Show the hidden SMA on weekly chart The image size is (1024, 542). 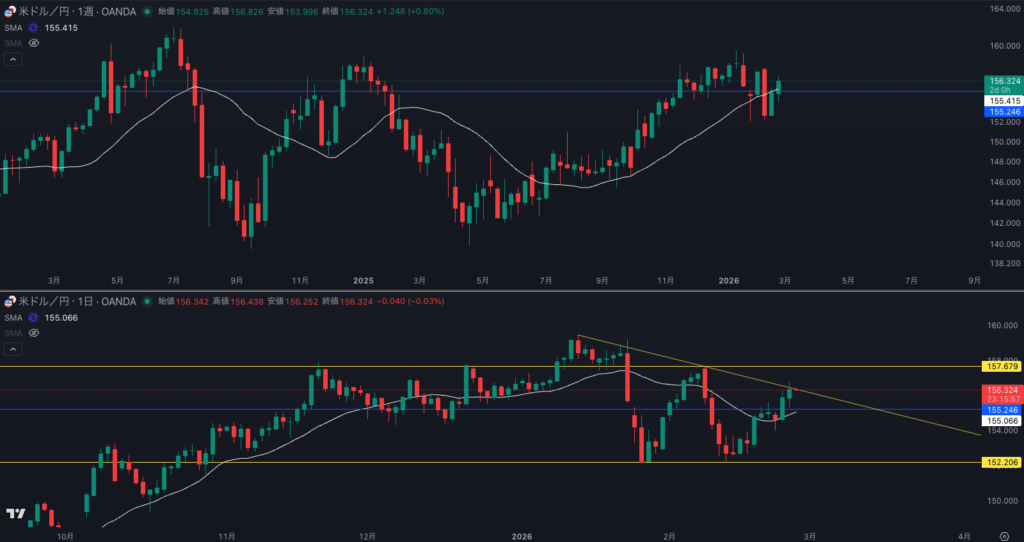click(33, 43)
